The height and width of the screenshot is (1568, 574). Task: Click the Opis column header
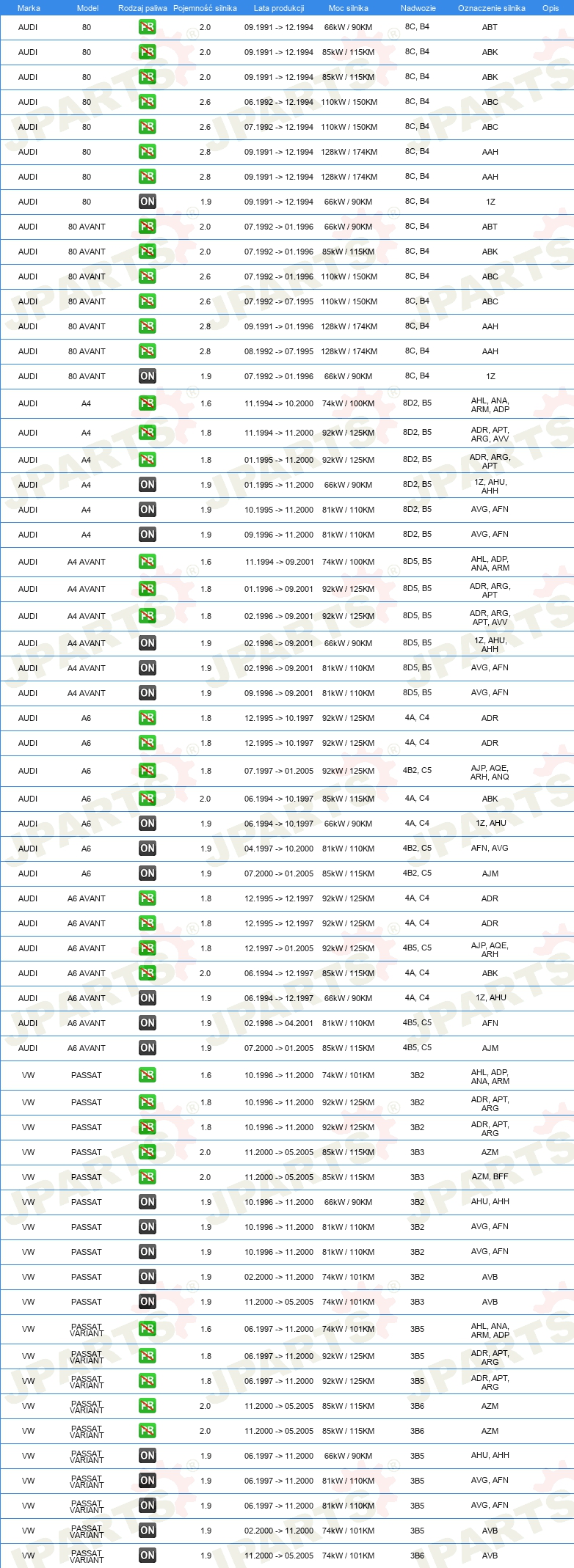coord(551,8)
